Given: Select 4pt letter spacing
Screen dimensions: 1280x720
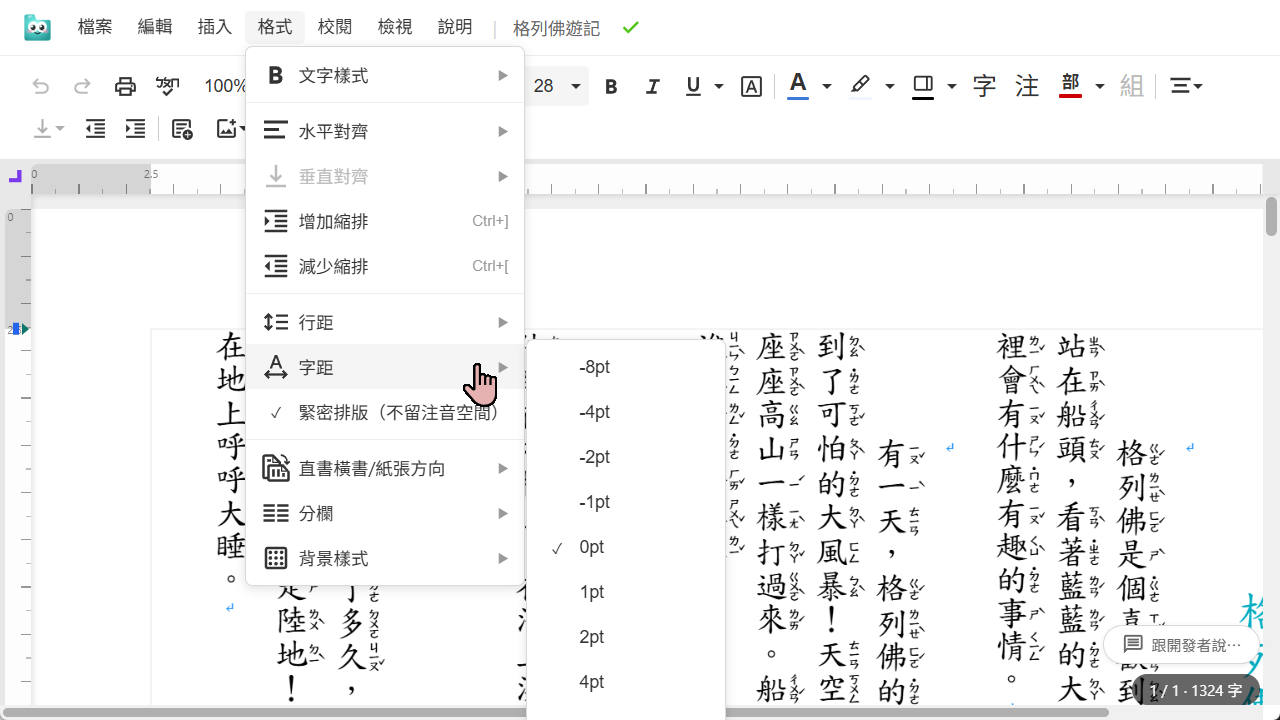Looking at the screenshot, I should click(626, 682).
